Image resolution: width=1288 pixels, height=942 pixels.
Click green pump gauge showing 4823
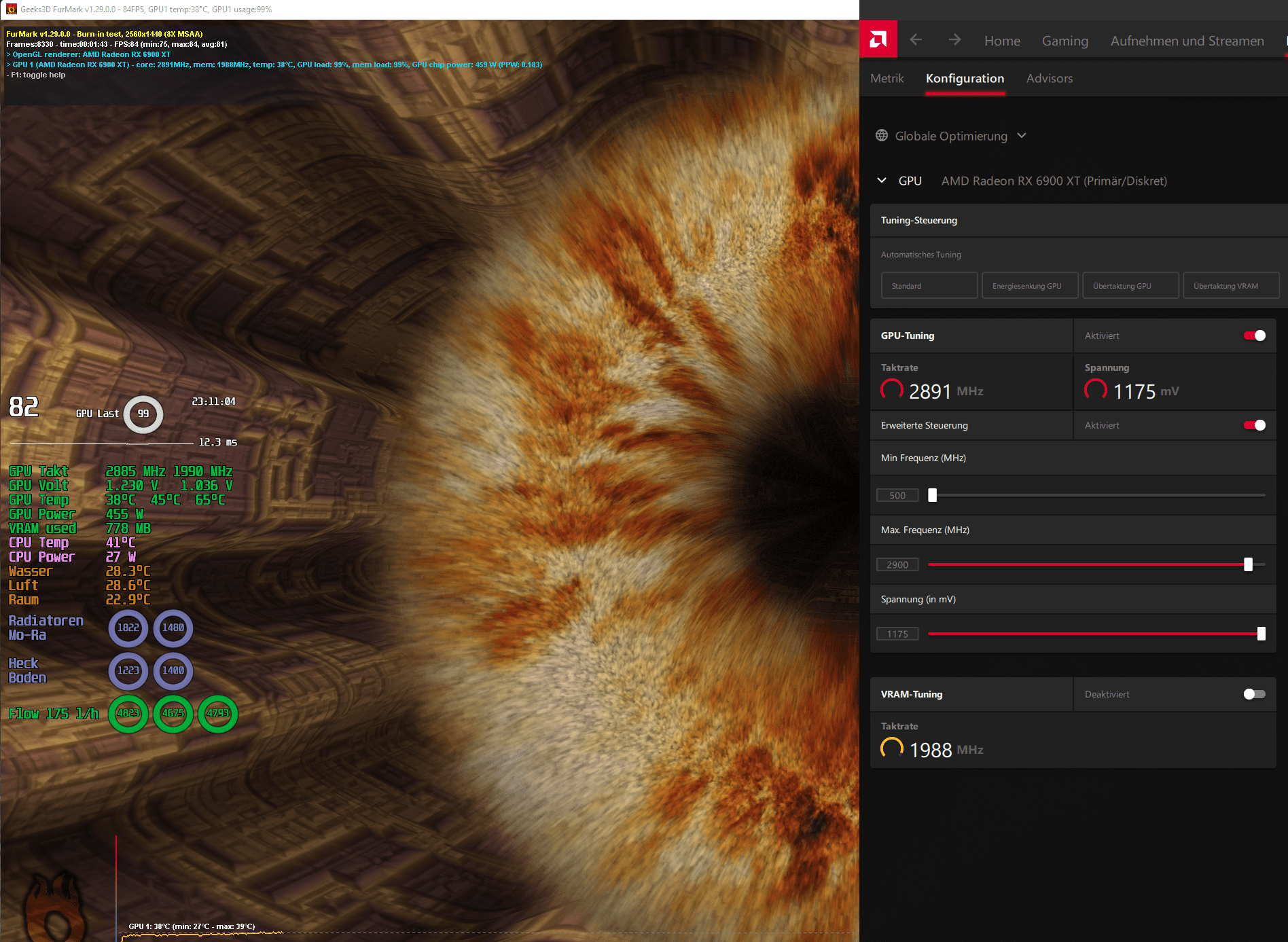point(128,714)
